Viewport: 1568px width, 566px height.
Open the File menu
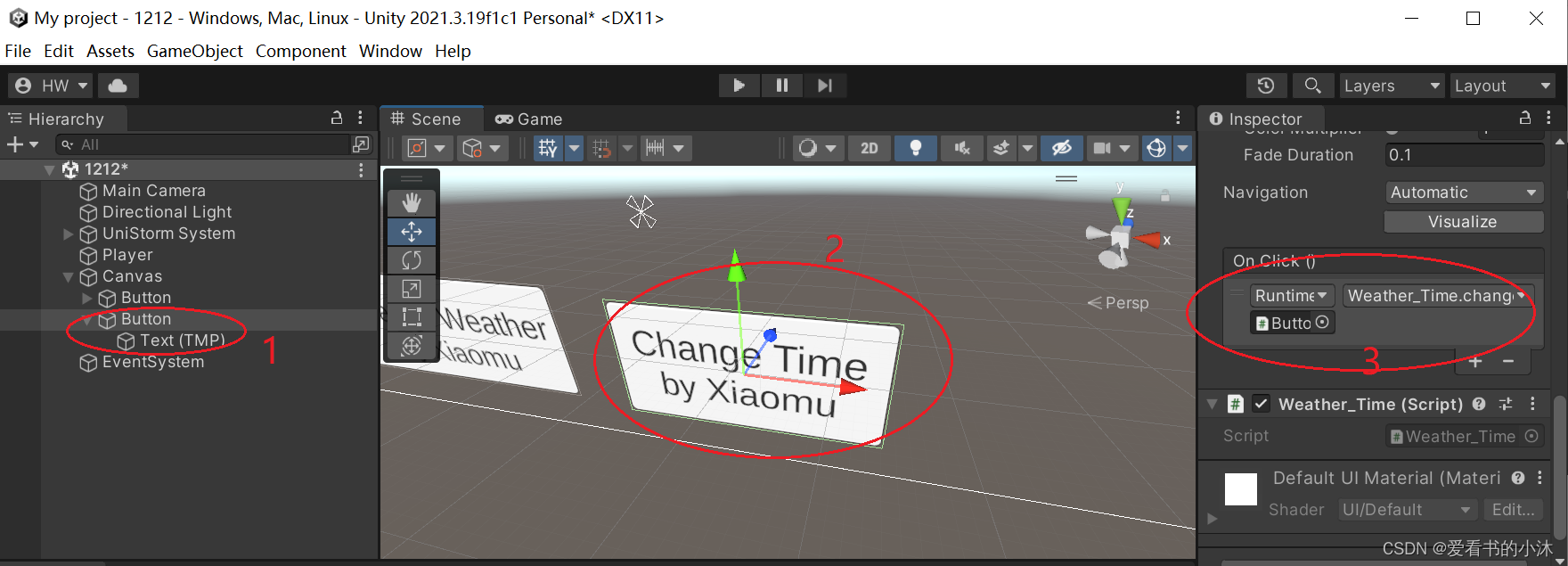point(18,51)
